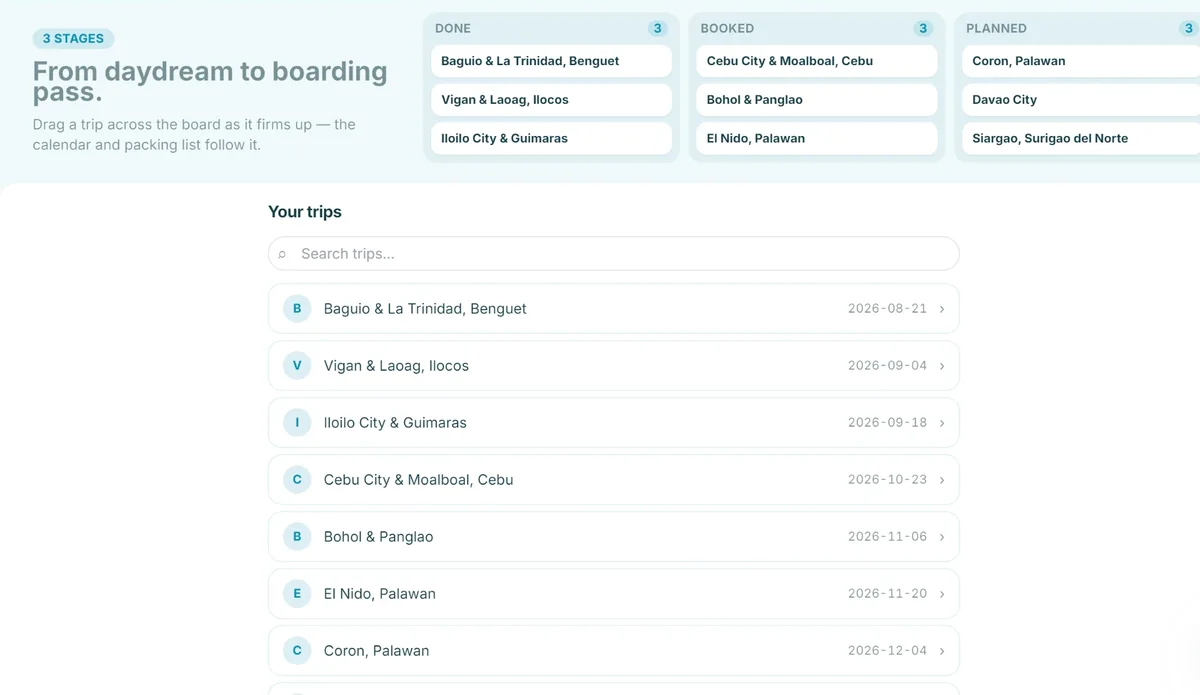The height and width of the screenshot is (695, 1200).
Task: Open chevron on Cebu City & Moalboal row
Action: pyautogui.click(x=942, y=480)
